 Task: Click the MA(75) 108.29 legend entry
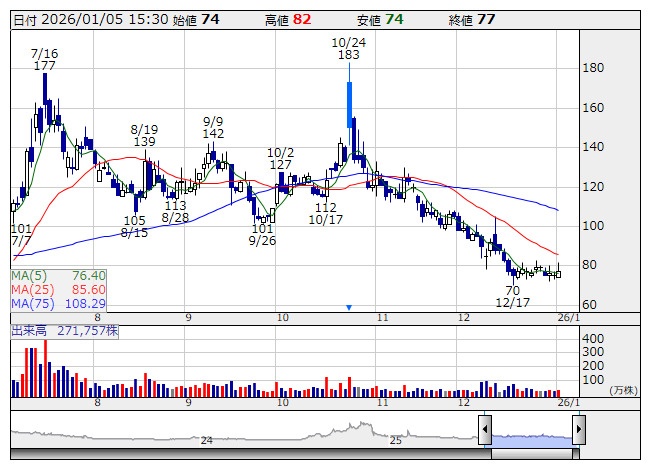click(x=58, y=303)
